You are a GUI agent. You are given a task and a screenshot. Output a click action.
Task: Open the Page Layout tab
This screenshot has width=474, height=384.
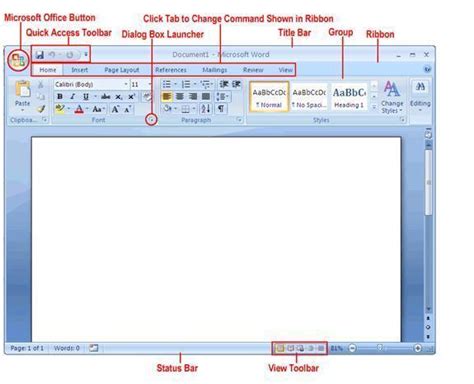122,70
